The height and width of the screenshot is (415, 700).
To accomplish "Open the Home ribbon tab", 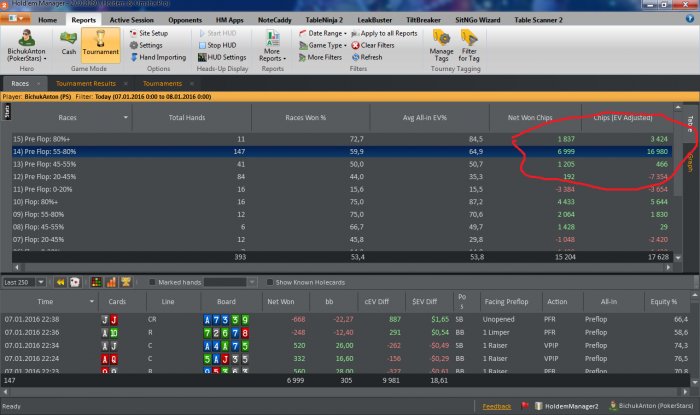I will coord(47,20).
